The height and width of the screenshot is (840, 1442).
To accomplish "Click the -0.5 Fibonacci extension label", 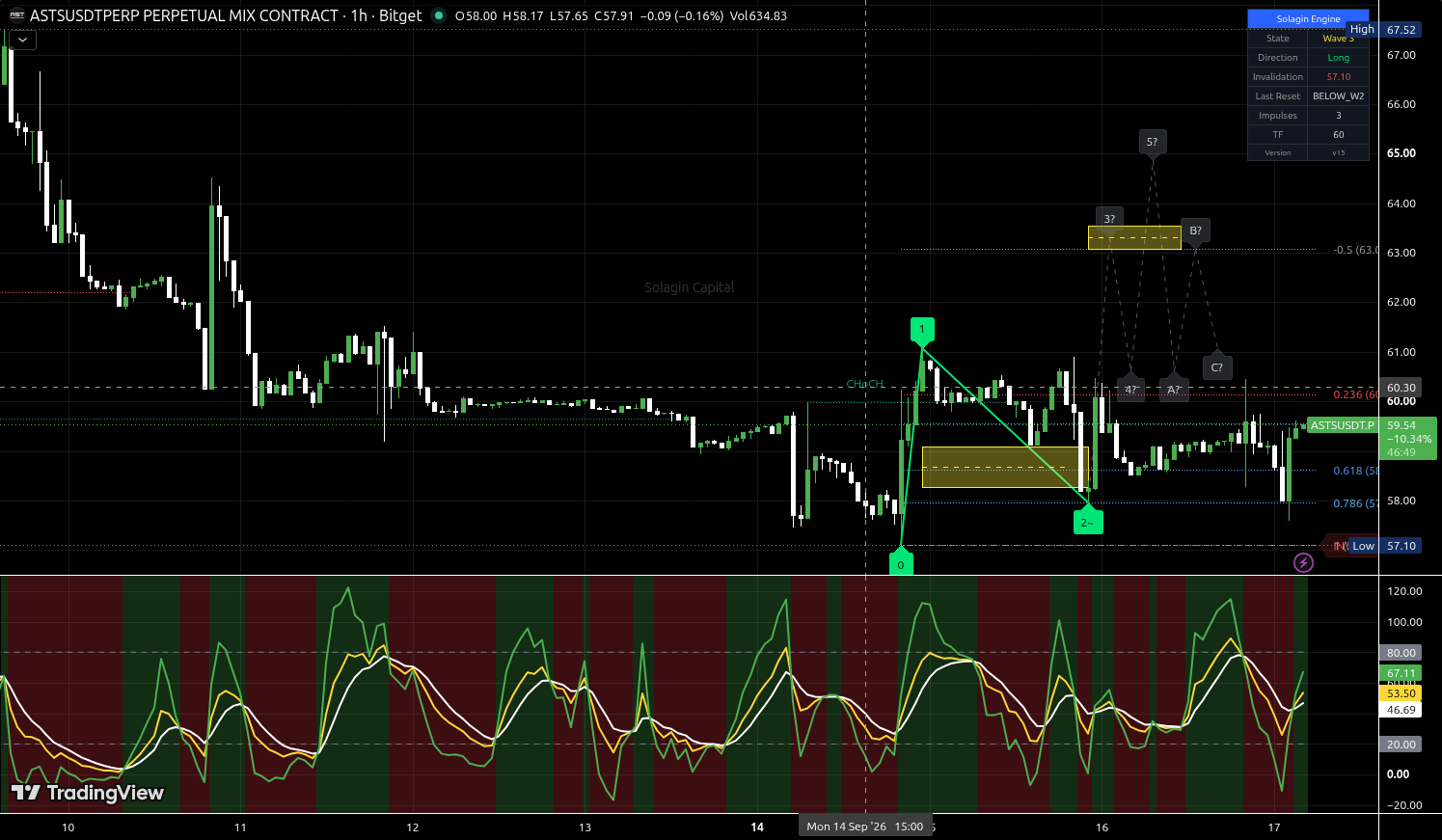I will 1355,250.
